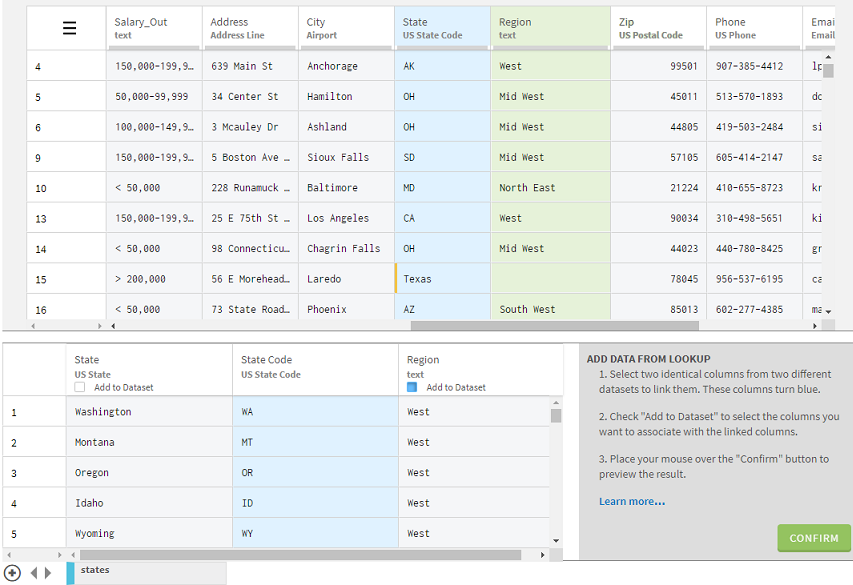Screen dimensions: 853x585
Task: Go to previous sheet using left arrow
Action: [33, 573]
